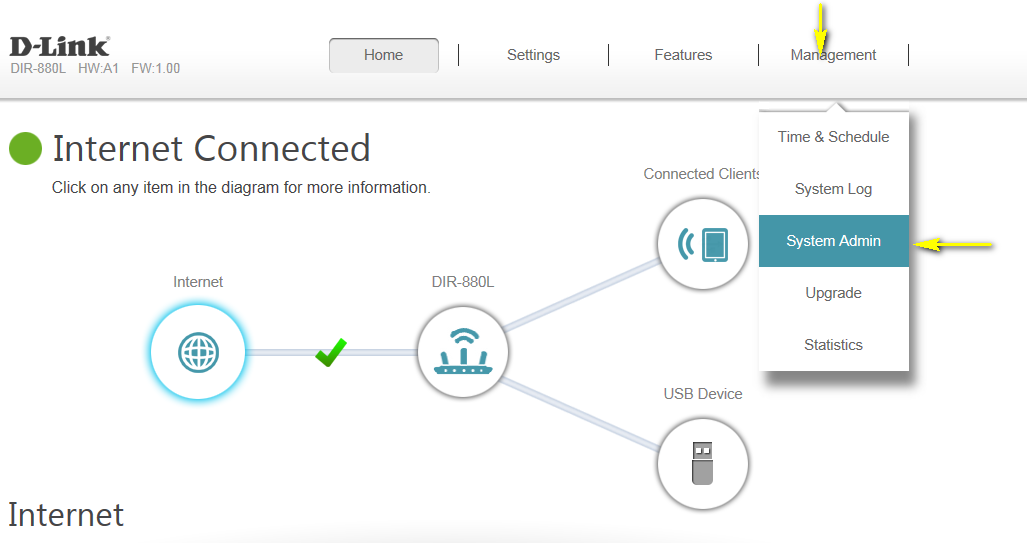Click the bottom 'Internet' section heading
This screenshot has width=1027, height=543.
point(66,515)
